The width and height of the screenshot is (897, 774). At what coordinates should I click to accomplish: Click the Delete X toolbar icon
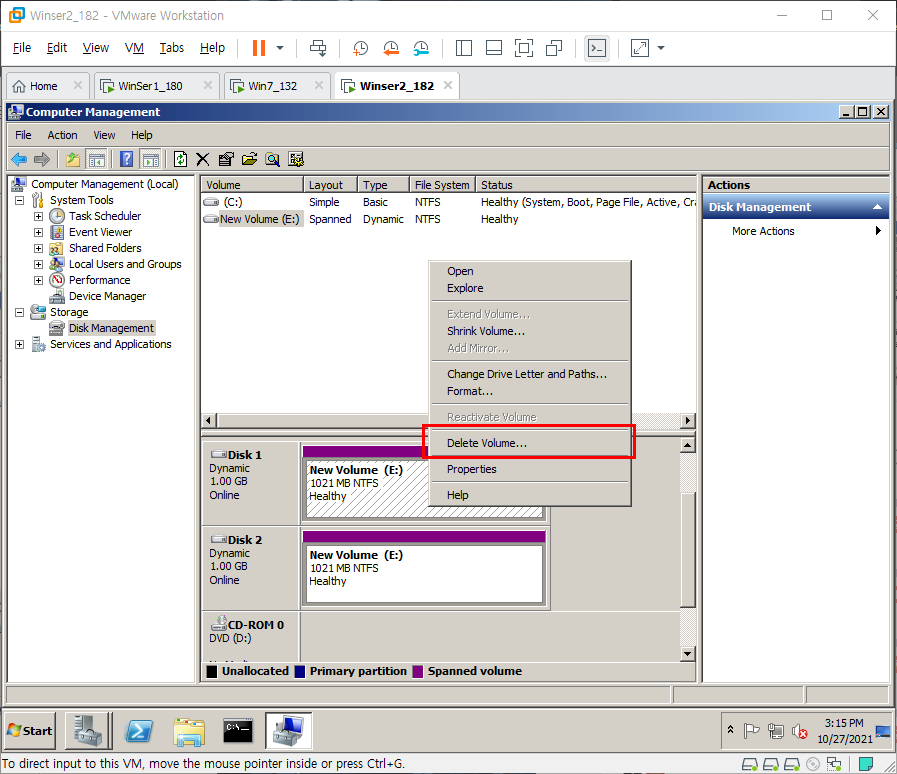pos(203,159)
